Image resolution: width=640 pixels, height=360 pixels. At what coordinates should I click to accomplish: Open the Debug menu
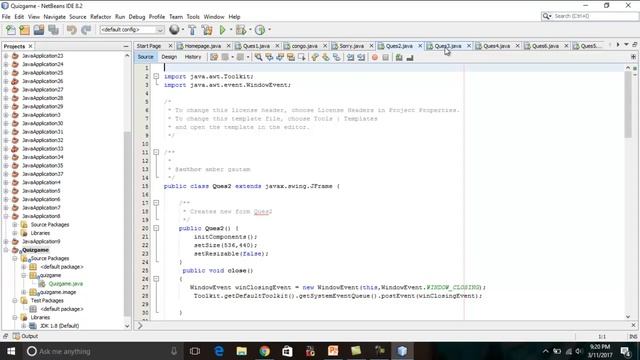(137, 17)
